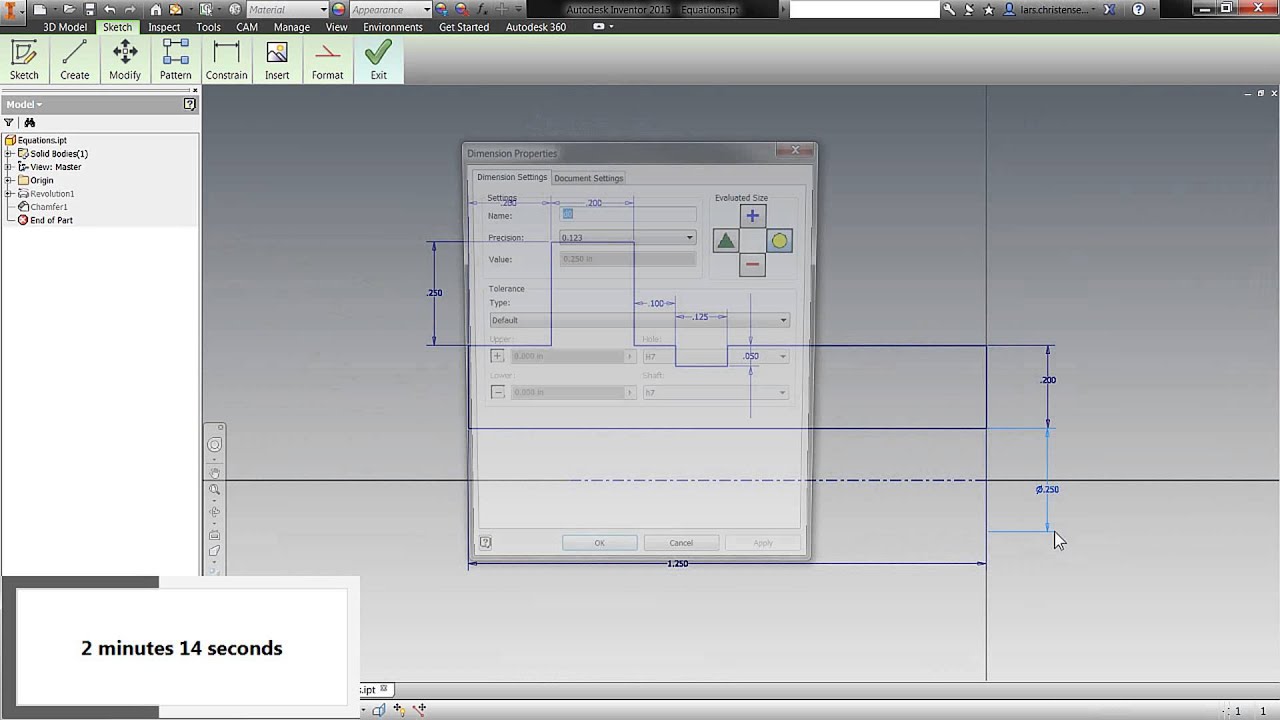Open the Sketch panel tool
1280x720 pixels.
[x=24, y=60]
